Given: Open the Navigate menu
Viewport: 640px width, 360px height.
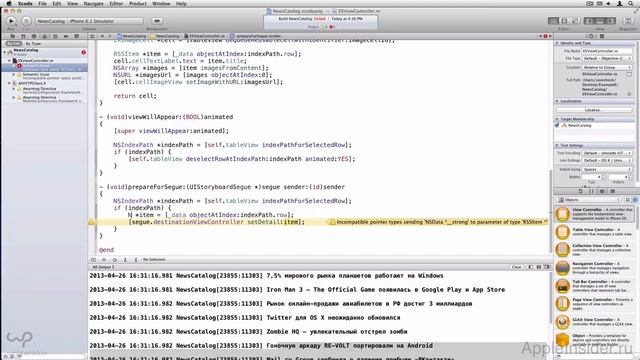Looking at the screenshot, I should coord(93,3).
